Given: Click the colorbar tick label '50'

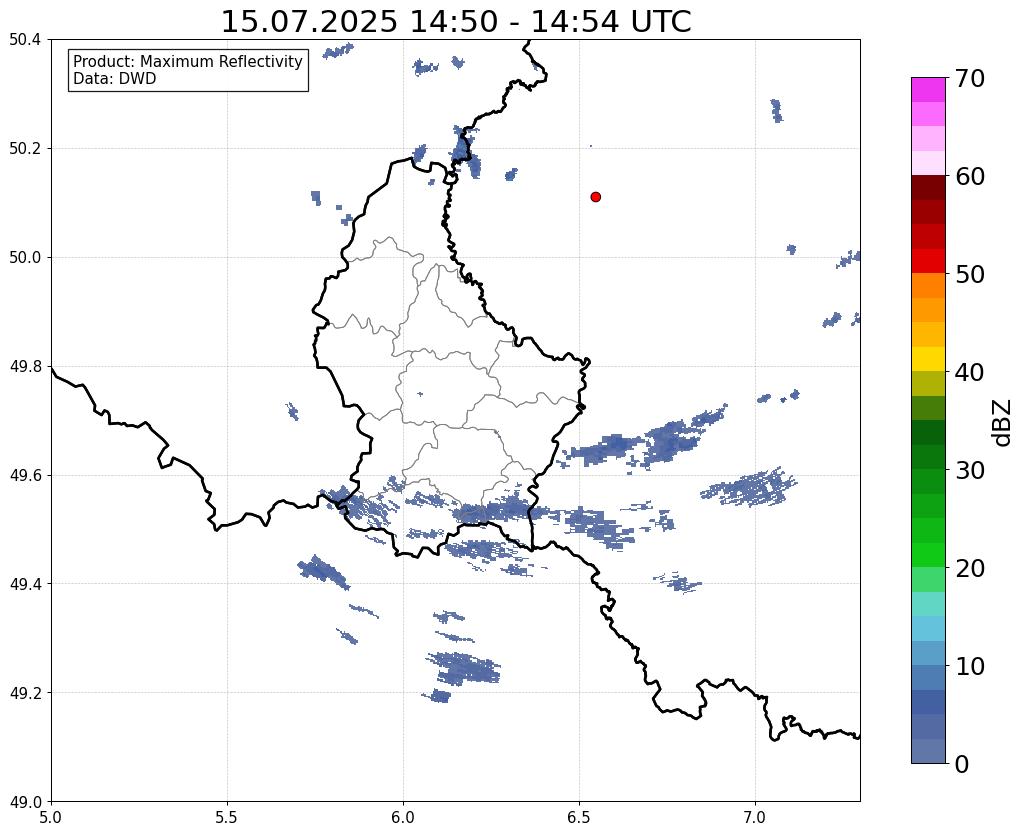Looking at the screenshot, I should coord(970,274).
